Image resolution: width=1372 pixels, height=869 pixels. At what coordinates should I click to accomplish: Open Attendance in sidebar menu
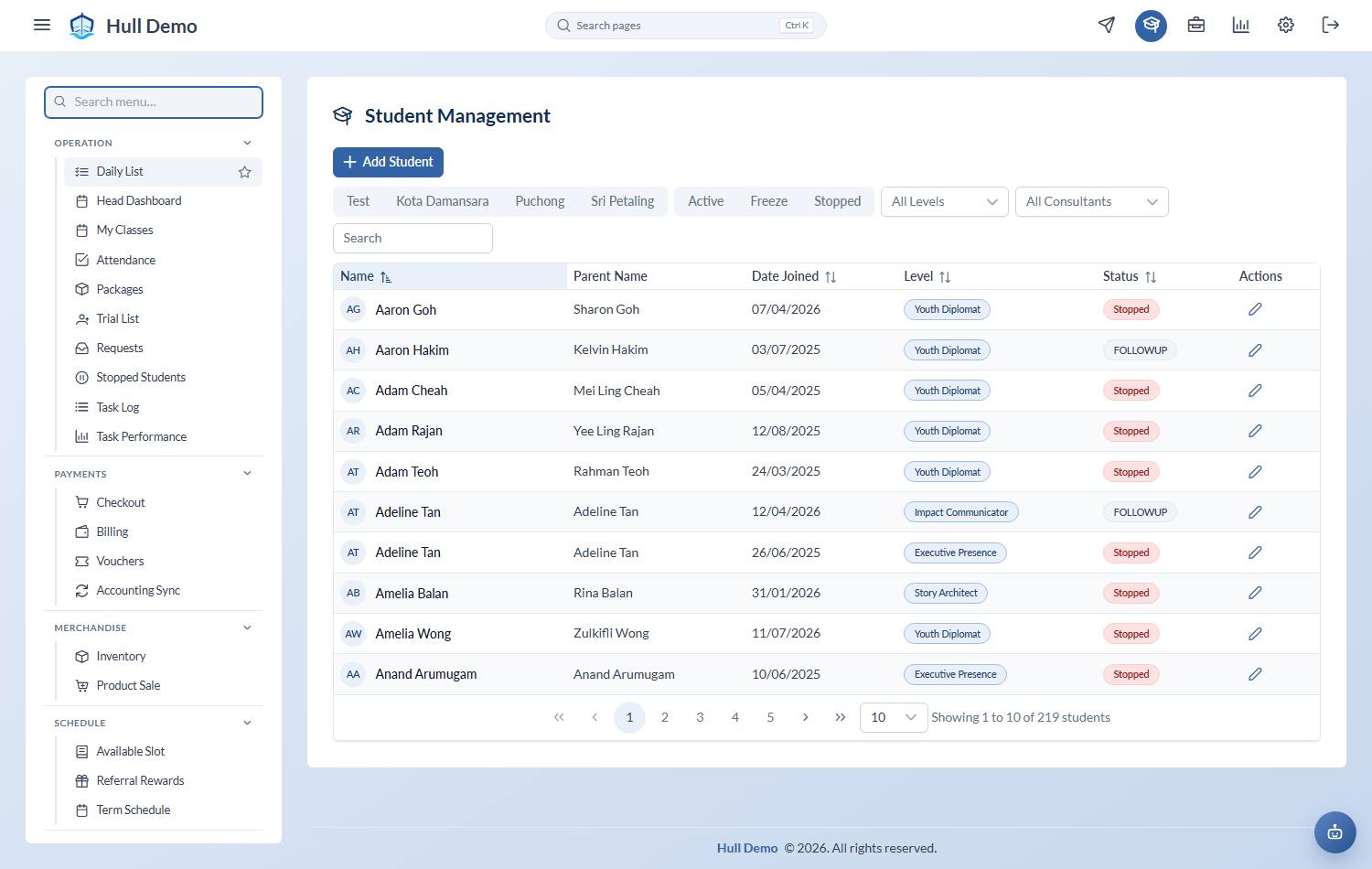[163, 260]
